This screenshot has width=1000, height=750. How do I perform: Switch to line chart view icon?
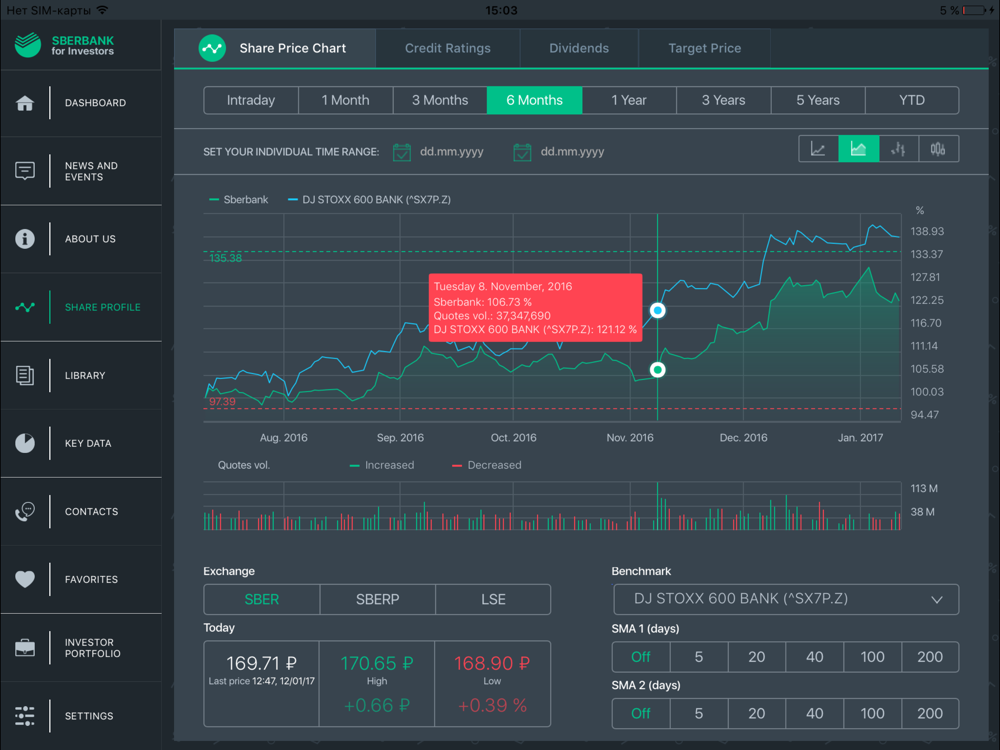pyautogui.click(x=818, y=149)
